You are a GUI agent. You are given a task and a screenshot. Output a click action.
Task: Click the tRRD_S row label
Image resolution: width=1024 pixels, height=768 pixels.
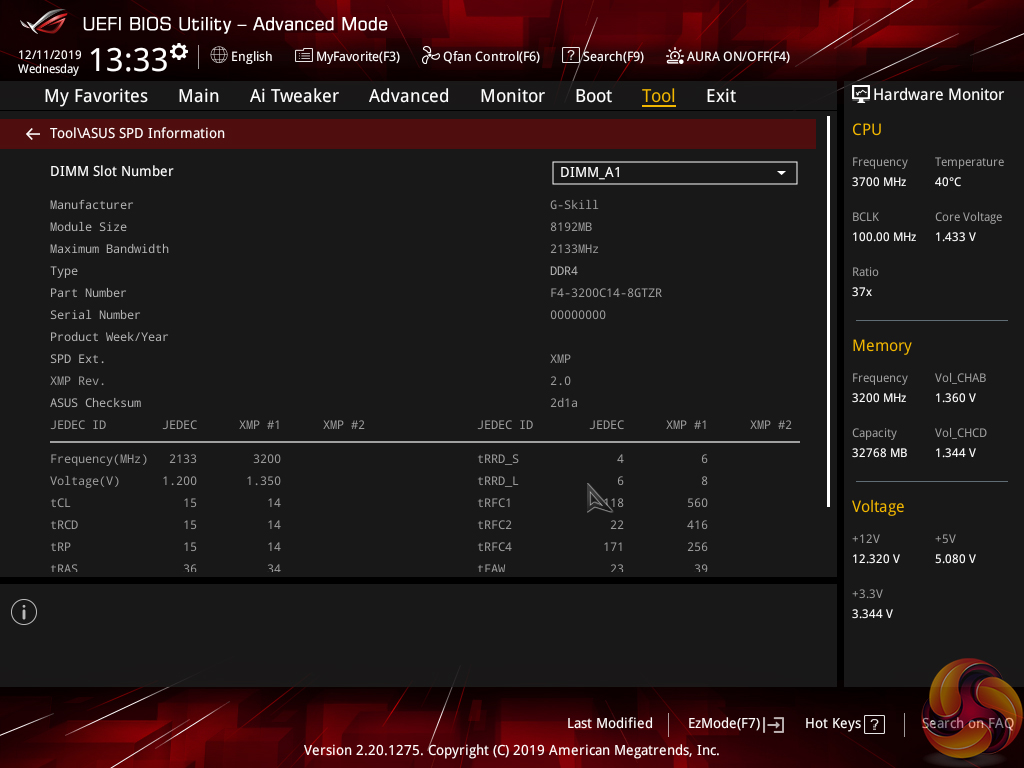498,459
